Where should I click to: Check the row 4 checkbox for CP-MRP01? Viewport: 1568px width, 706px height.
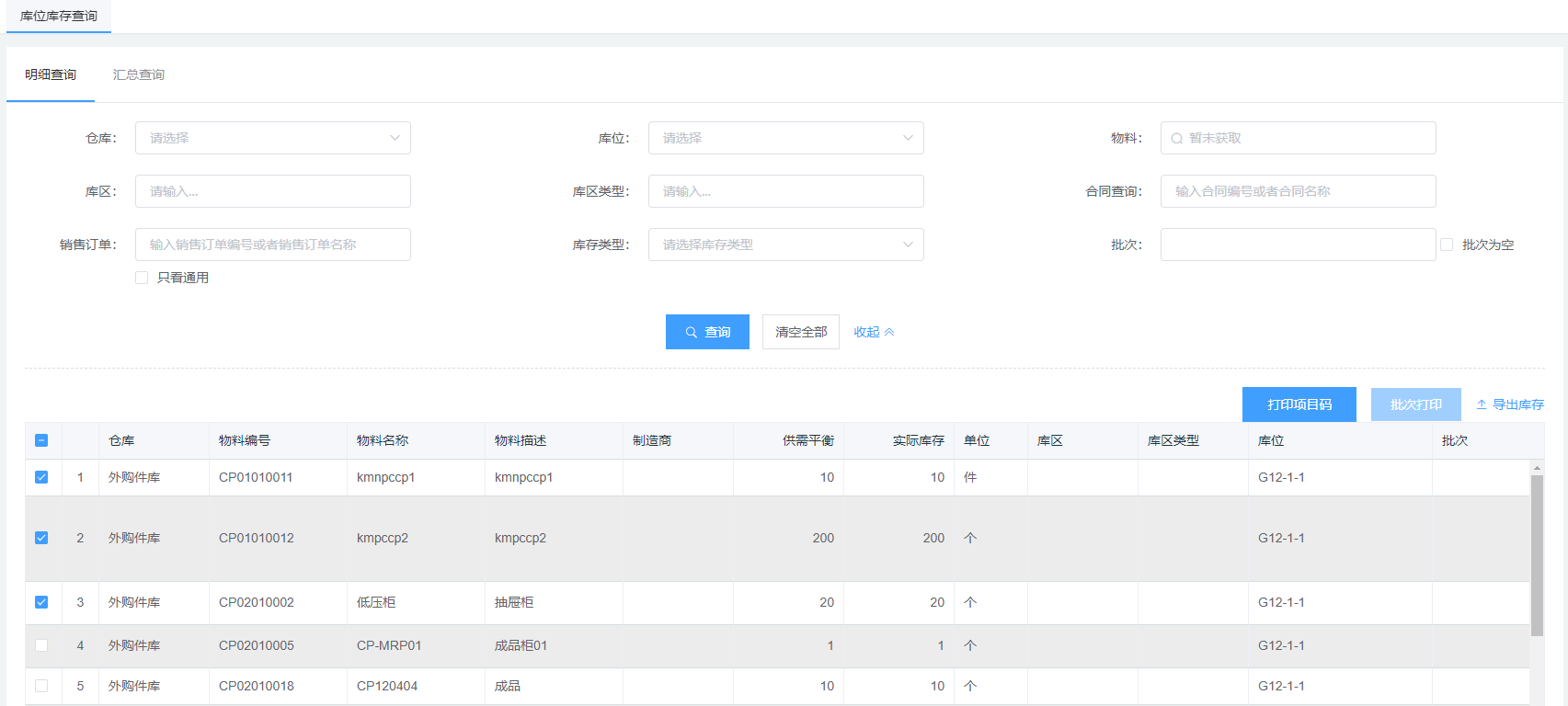pyautogui.click(x=41, y=645)
